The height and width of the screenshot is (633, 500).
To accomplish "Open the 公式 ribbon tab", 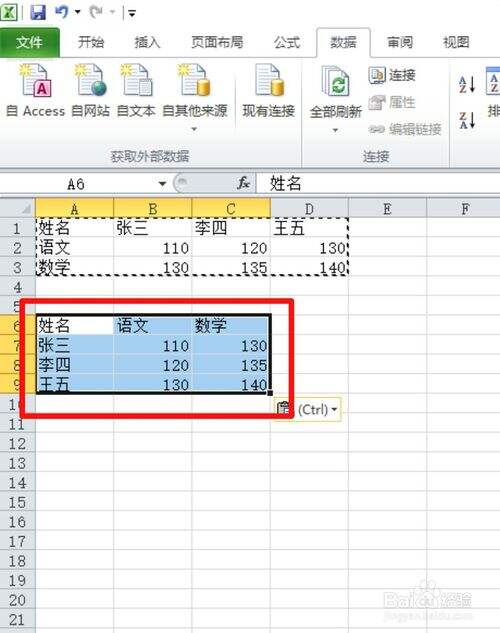I will (x=287, y=42).
